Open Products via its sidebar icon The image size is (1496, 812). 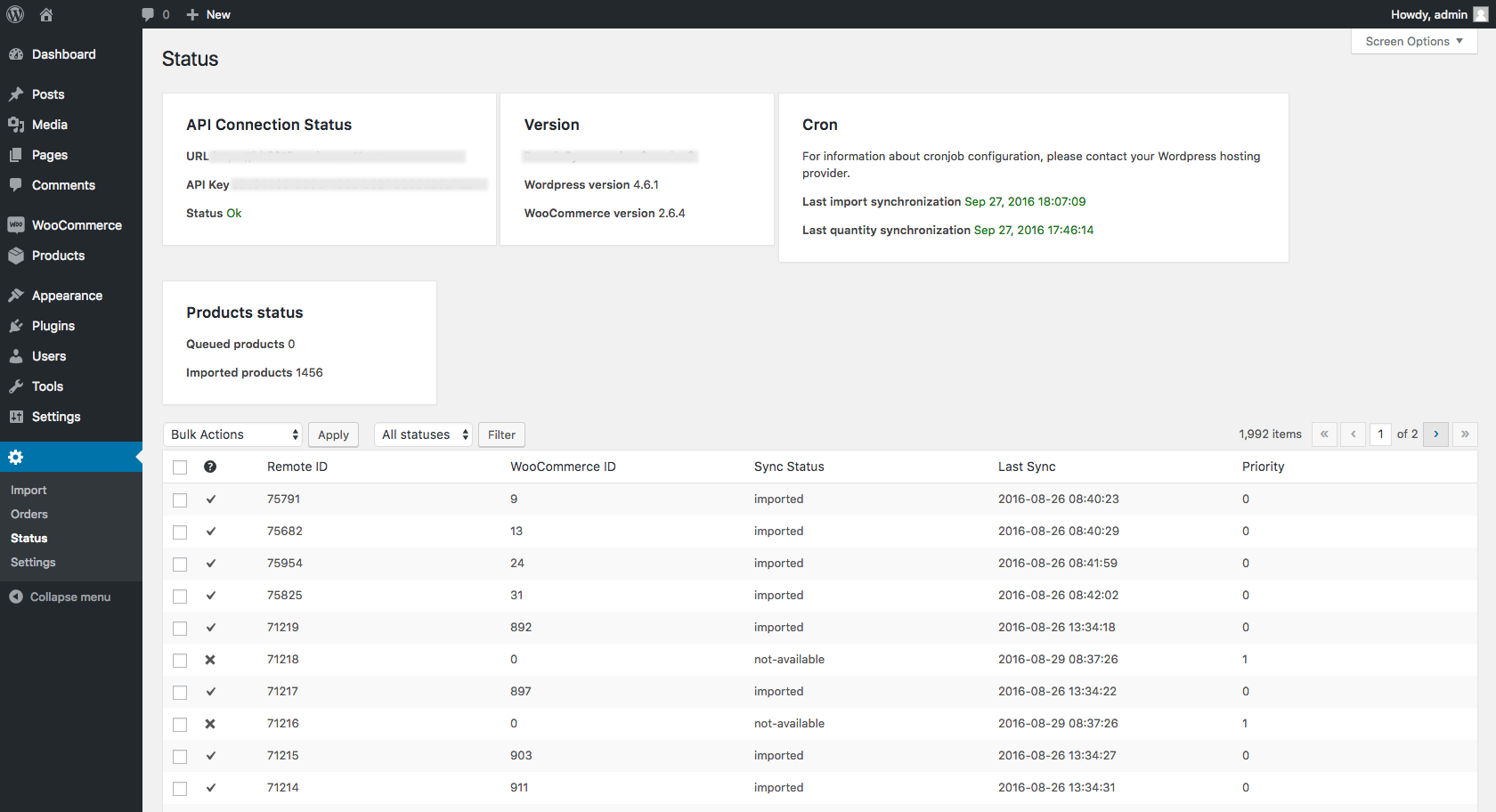click(x=17, y=256)
